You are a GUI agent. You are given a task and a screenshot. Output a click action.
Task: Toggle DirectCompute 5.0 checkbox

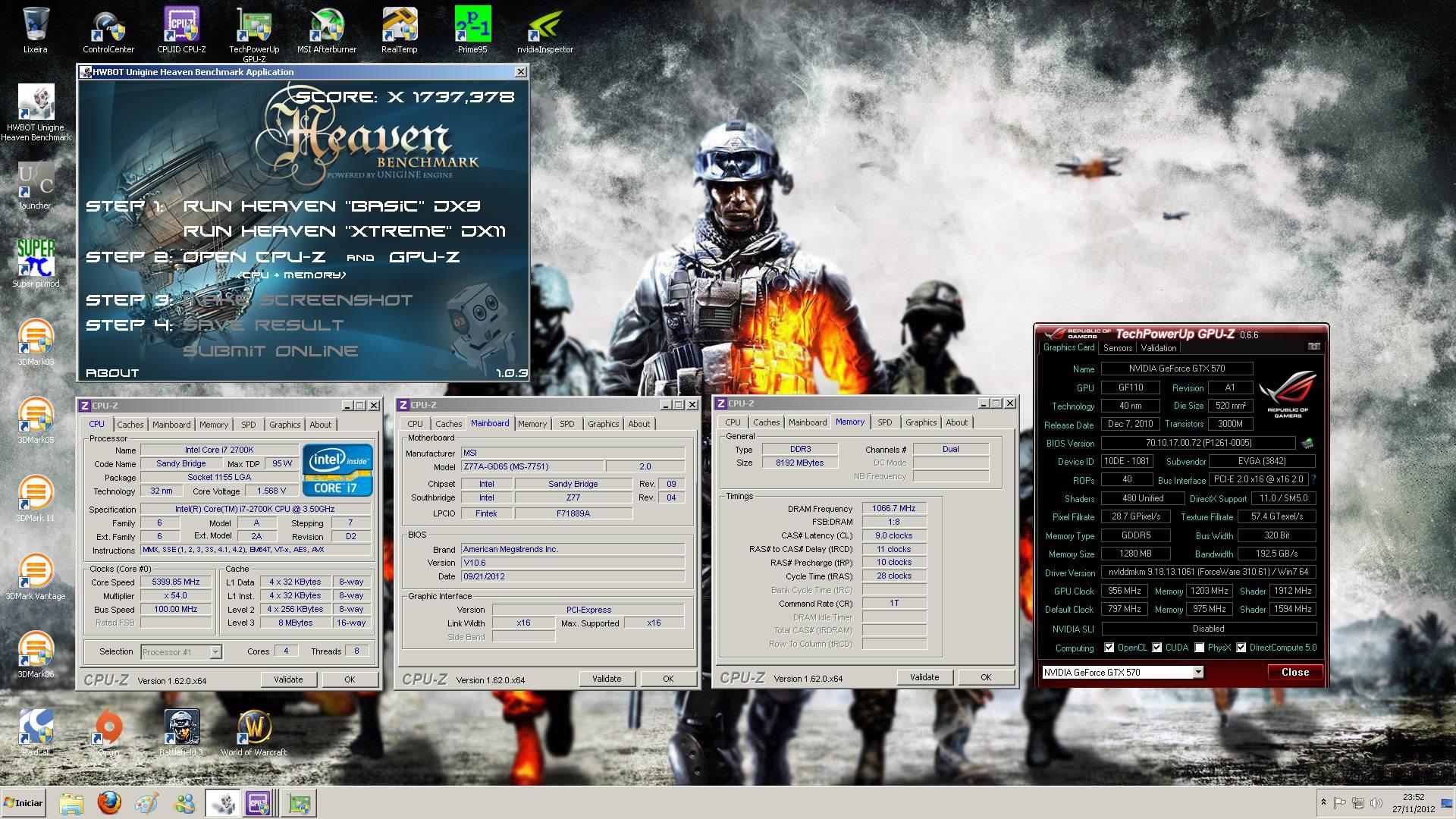click(1241, 648)
